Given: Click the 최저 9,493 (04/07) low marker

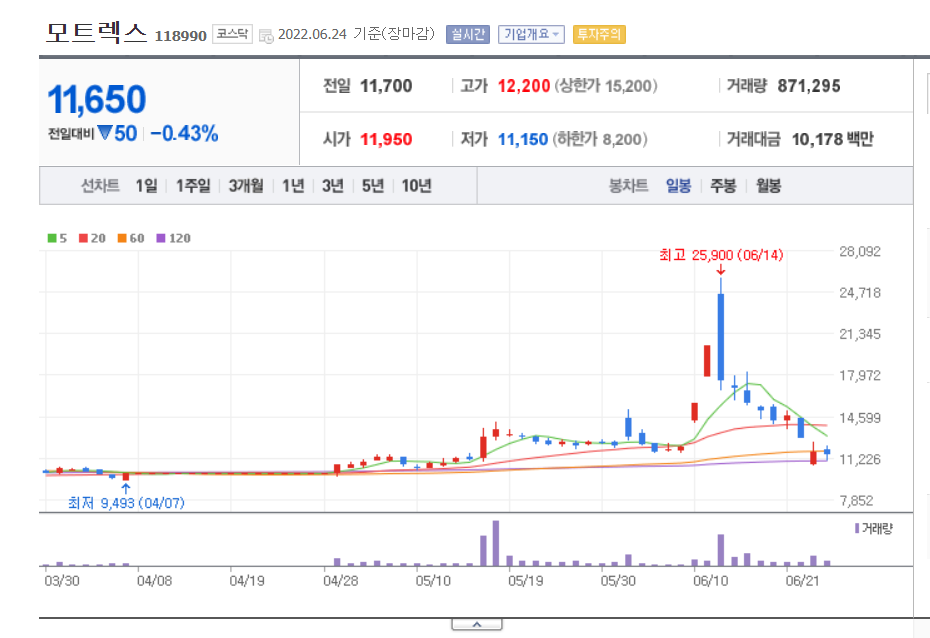Looking at the screenshot, I should point(126,503).
